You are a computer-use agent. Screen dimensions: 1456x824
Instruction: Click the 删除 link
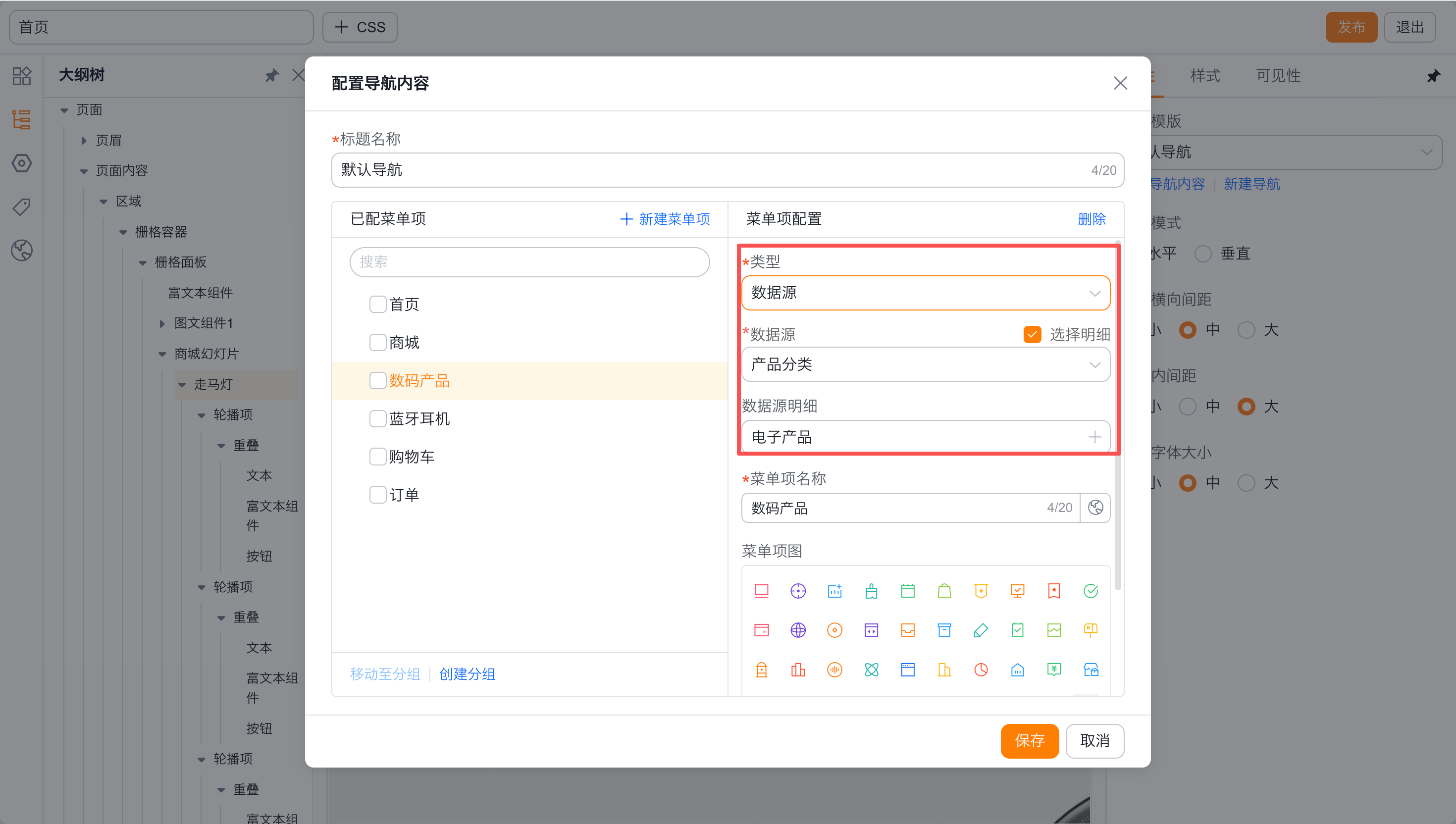[x=1091, y=219]
